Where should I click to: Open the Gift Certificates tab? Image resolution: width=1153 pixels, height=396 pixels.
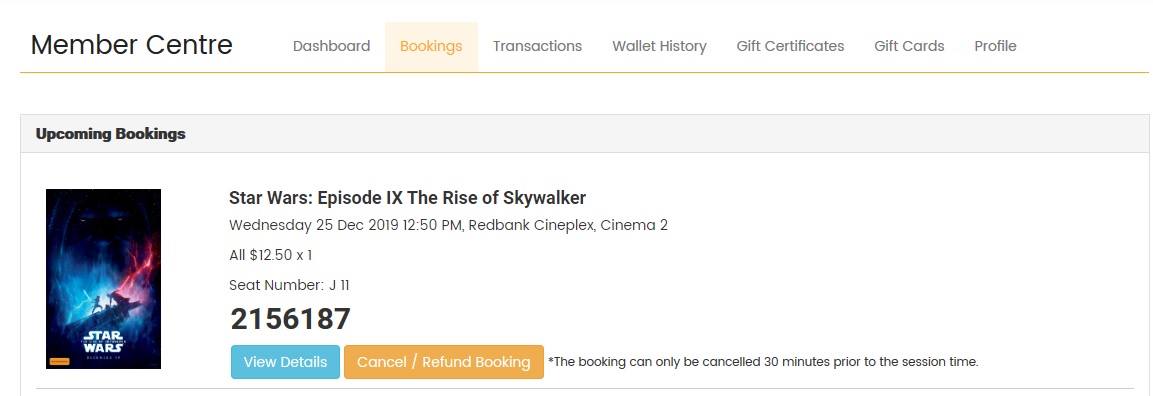[x=790, y=46]
